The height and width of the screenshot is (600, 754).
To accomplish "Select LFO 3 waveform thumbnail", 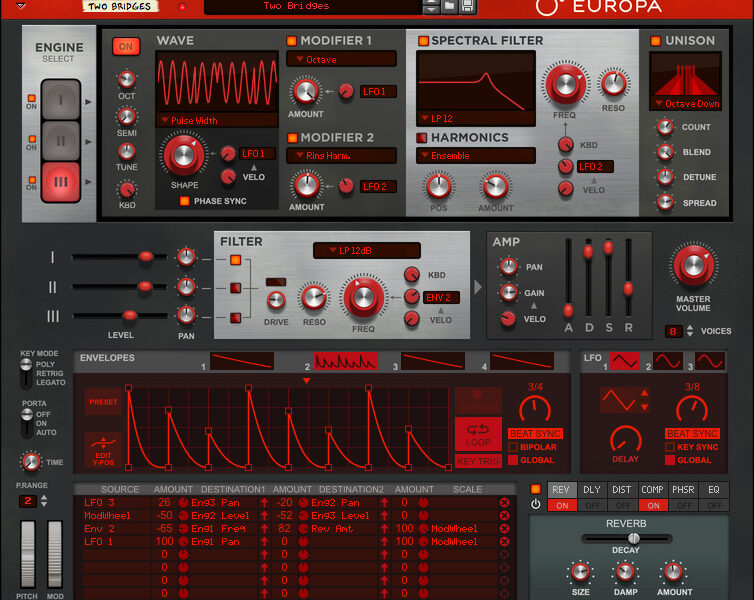I will click(710, 361).
